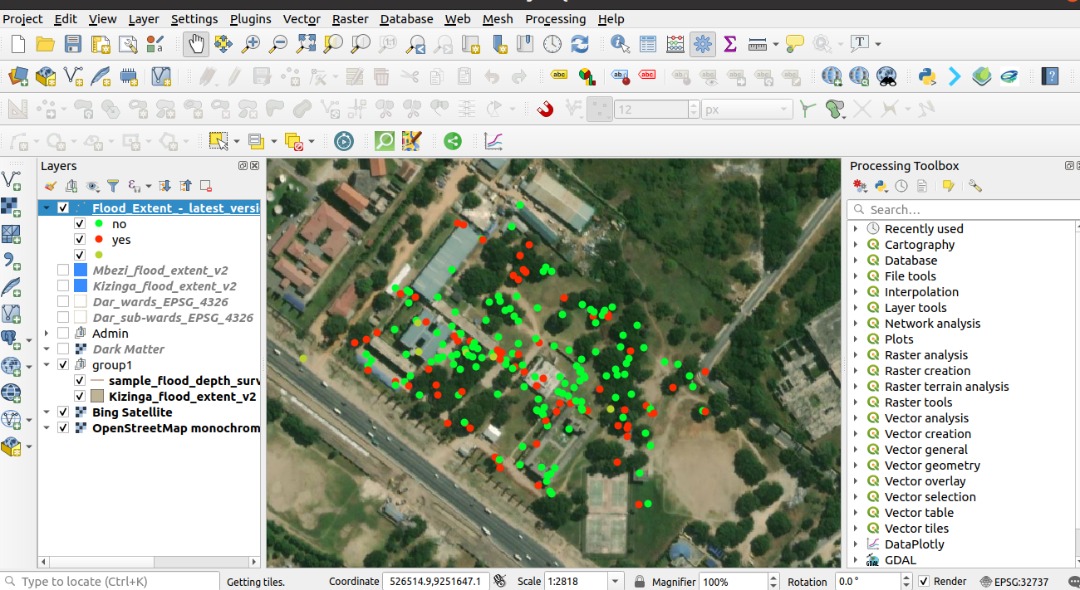
Task: Save project with the floppy disk icon
Action: 73,44
